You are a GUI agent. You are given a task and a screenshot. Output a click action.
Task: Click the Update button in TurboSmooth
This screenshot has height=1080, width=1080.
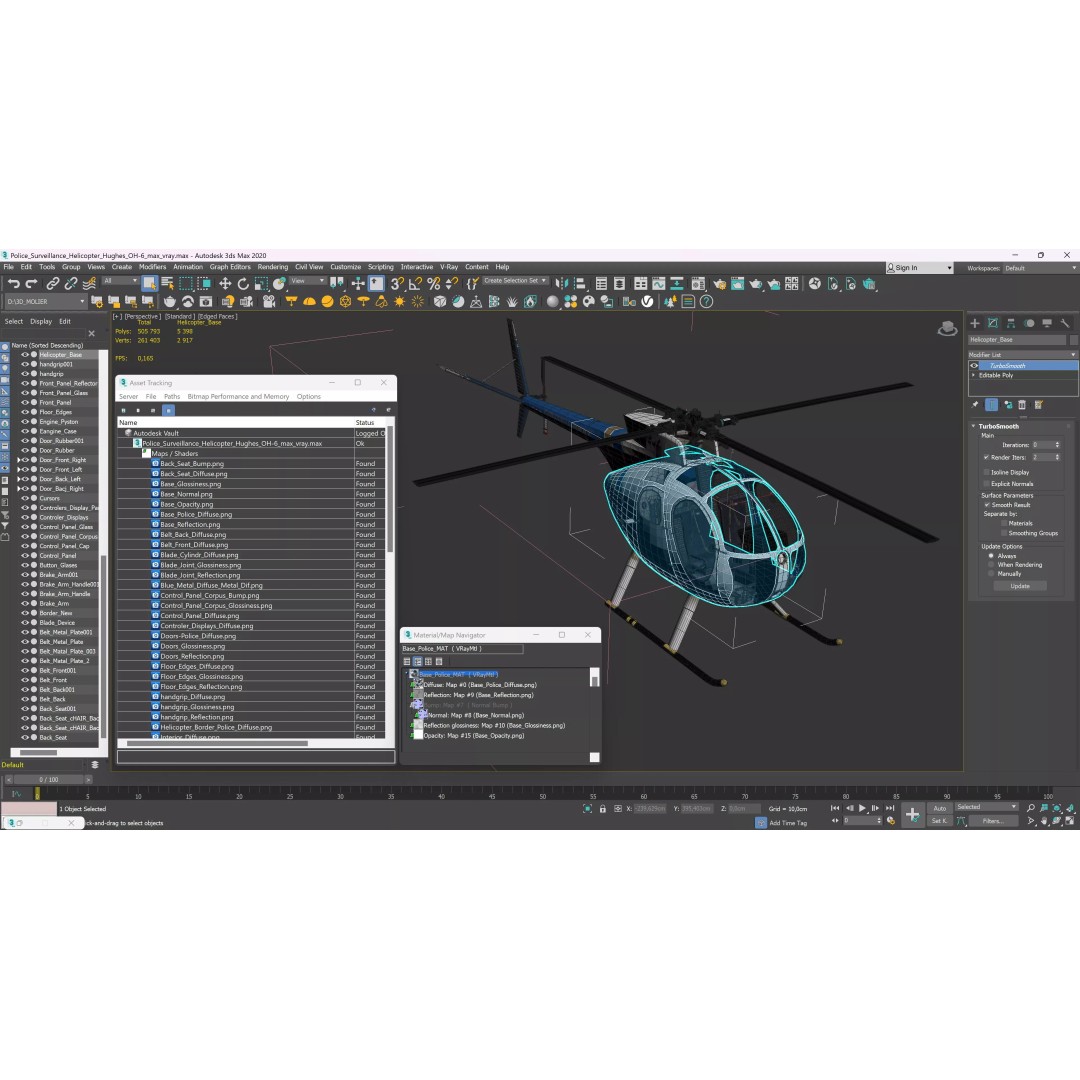point(1020,586)
